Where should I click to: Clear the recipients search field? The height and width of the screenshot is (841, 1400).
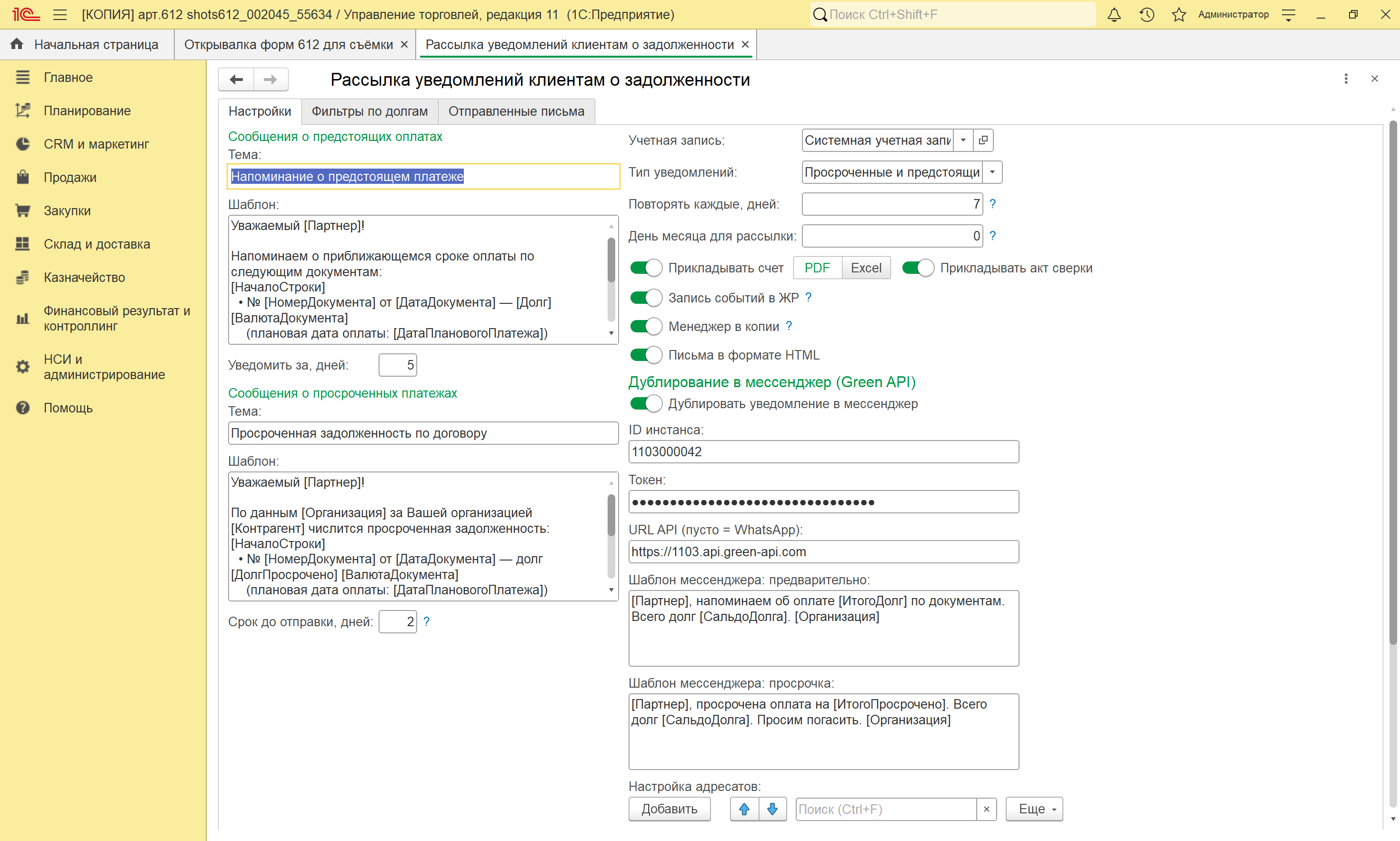pos(986,809)
